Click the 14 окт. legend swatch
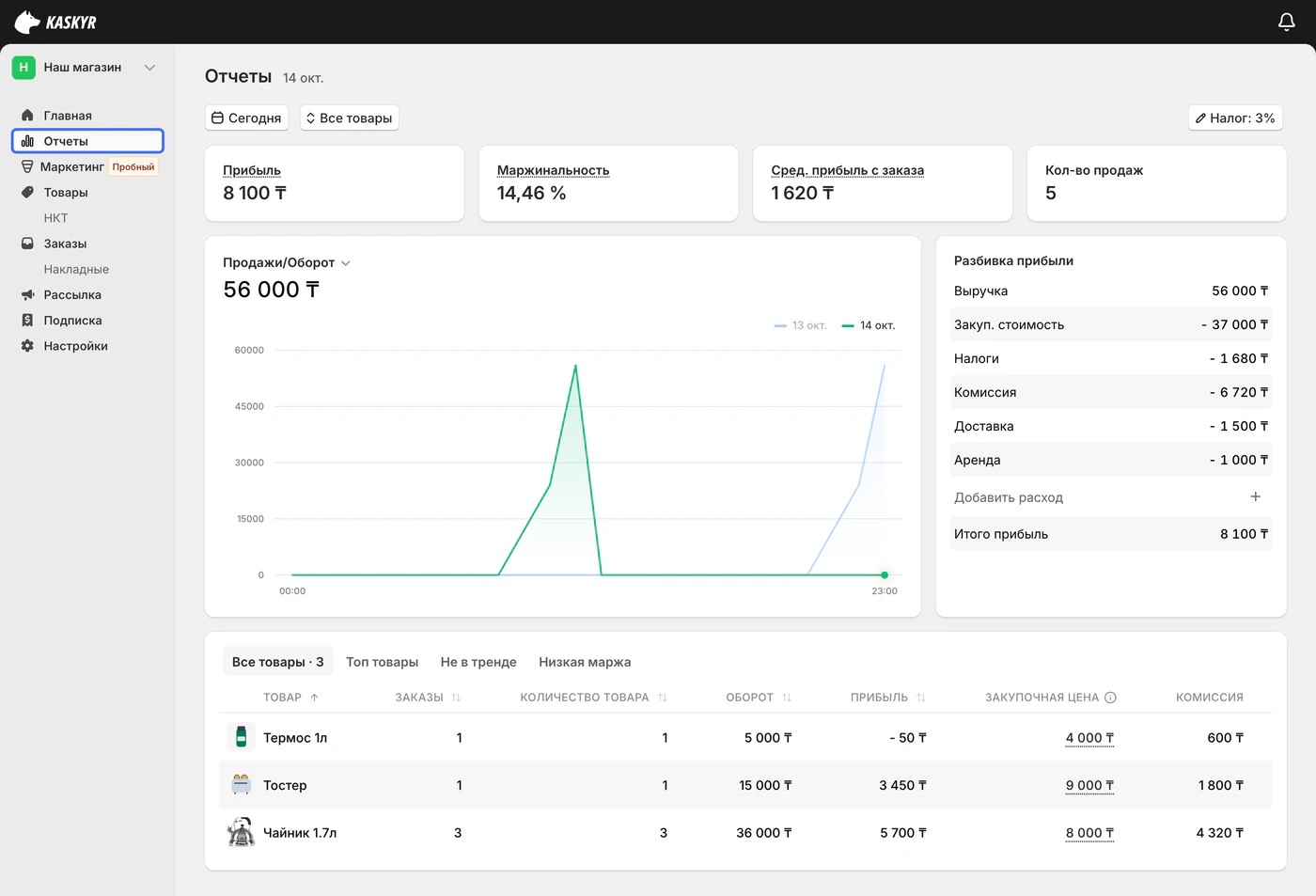The height and width of the screenshot is (896, 1316). pos(848,325)
